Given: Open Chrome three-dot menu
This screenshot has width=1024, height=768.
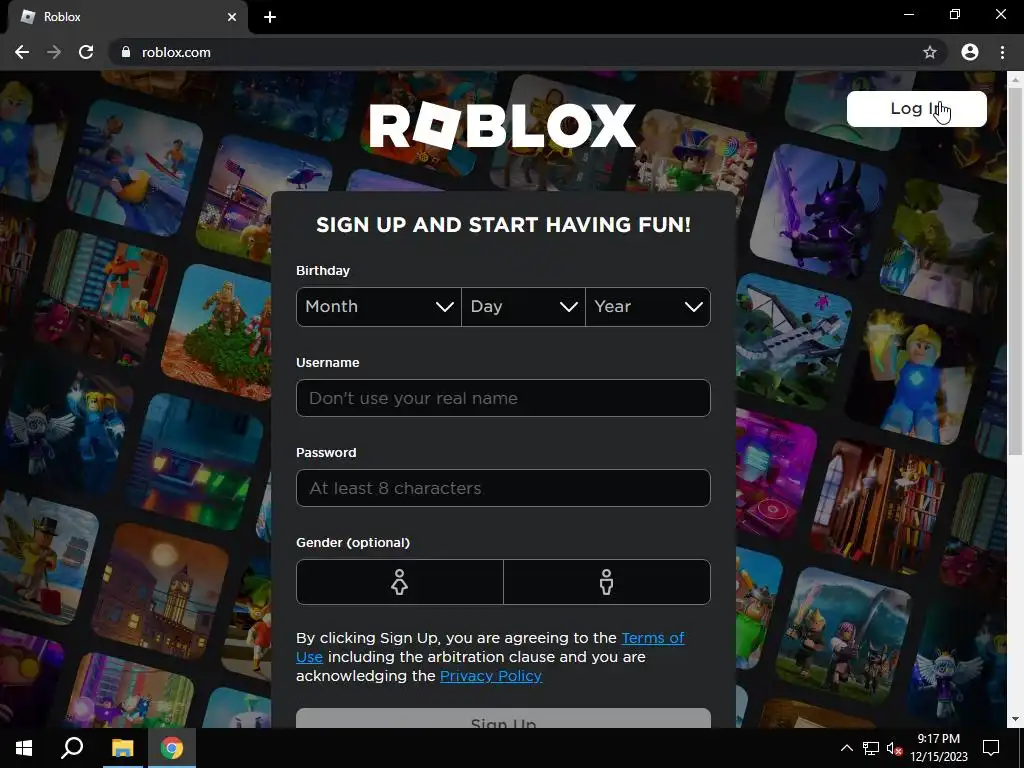Looking at the screenshot, I should [1002, 52].
